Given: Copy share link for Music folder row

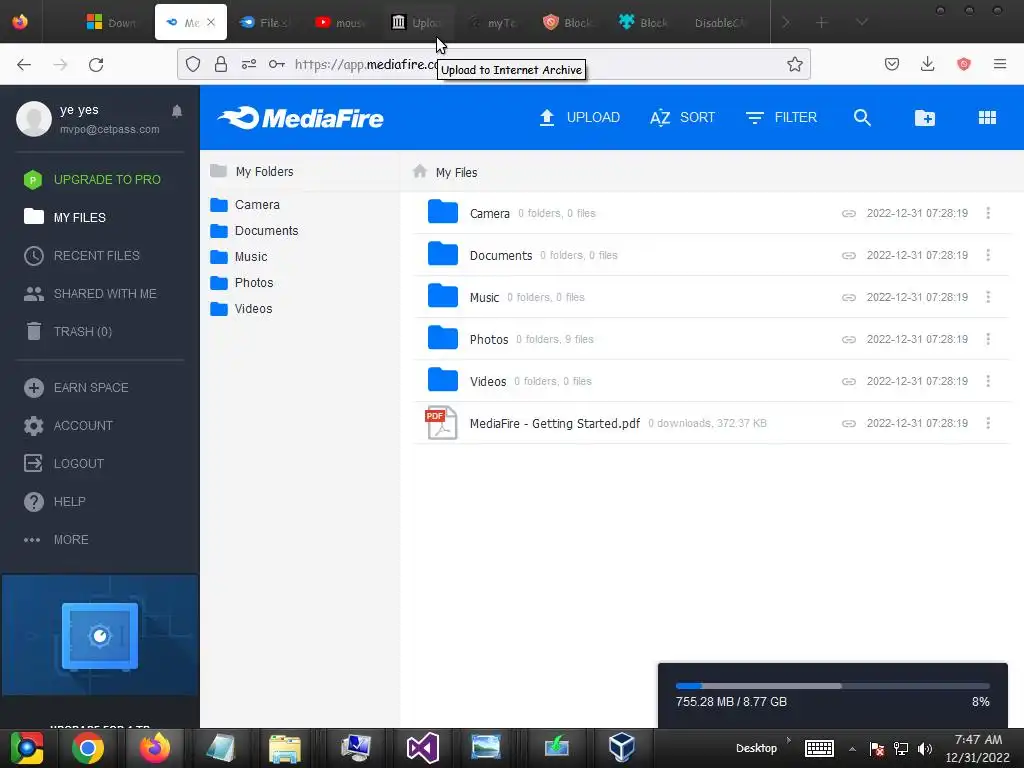Looking at the screenshot, I should pos(848,297).
